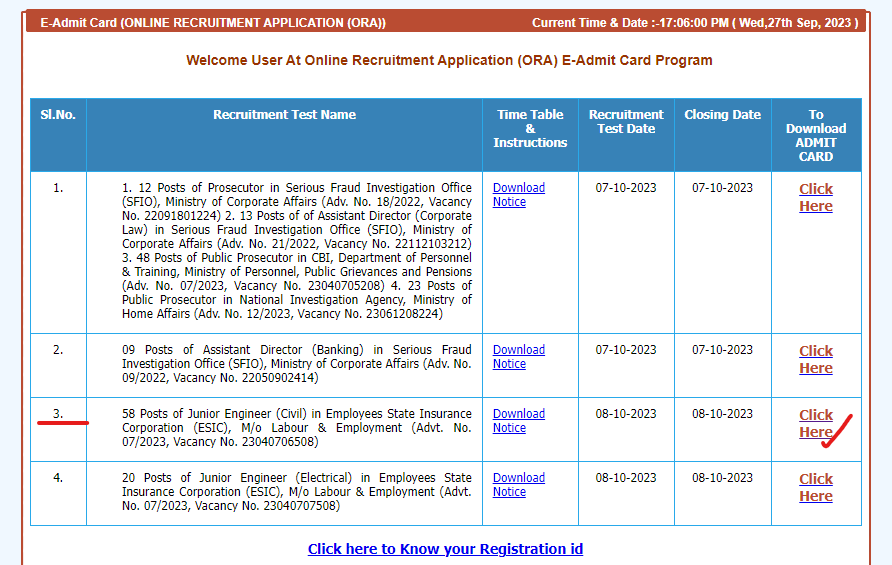
Task: Select the 09 Posts of Assistant Director text
Action: (296, 364)
